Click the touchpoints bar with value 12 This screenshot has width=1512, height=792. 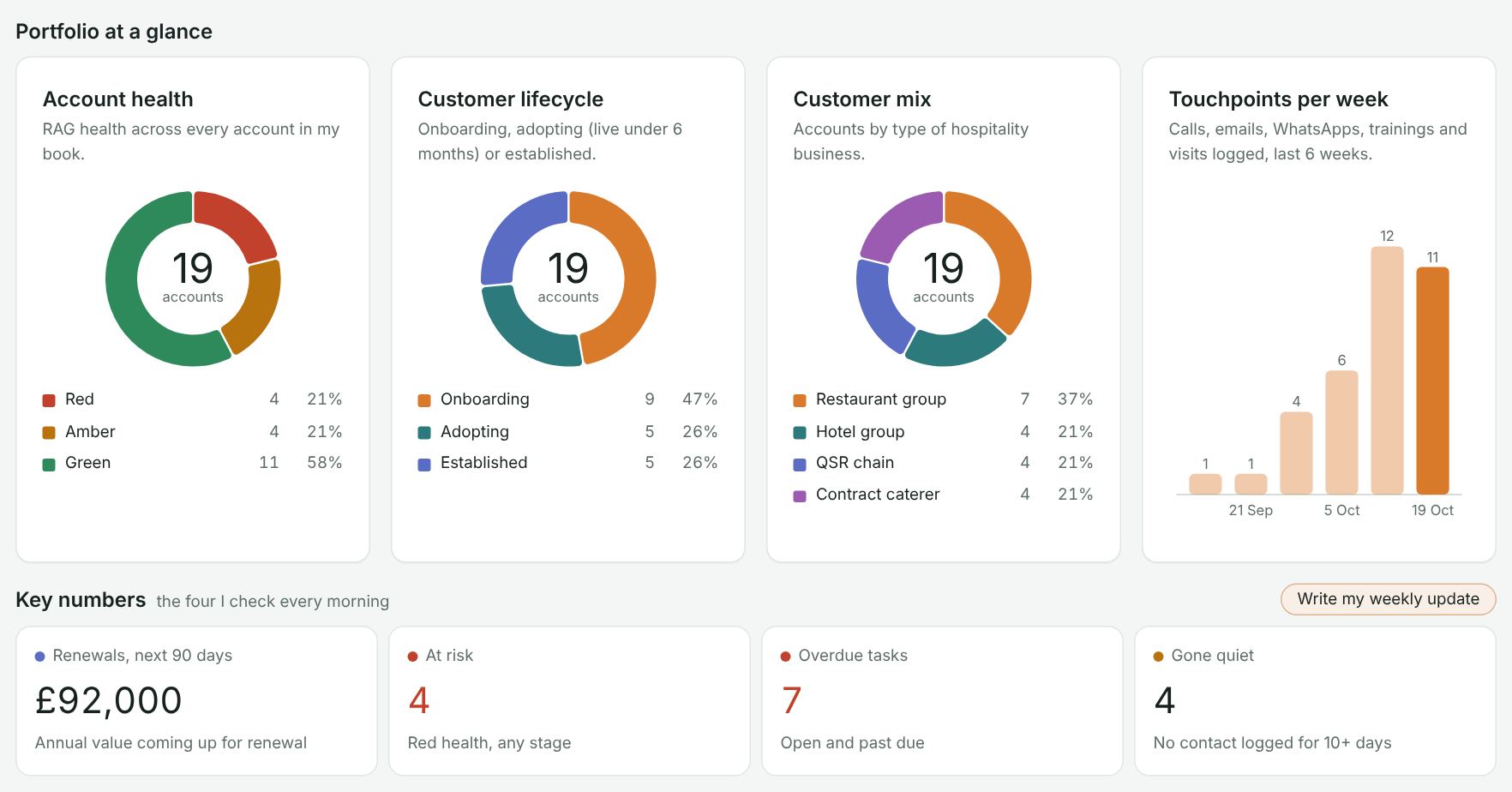point(1387,370)
